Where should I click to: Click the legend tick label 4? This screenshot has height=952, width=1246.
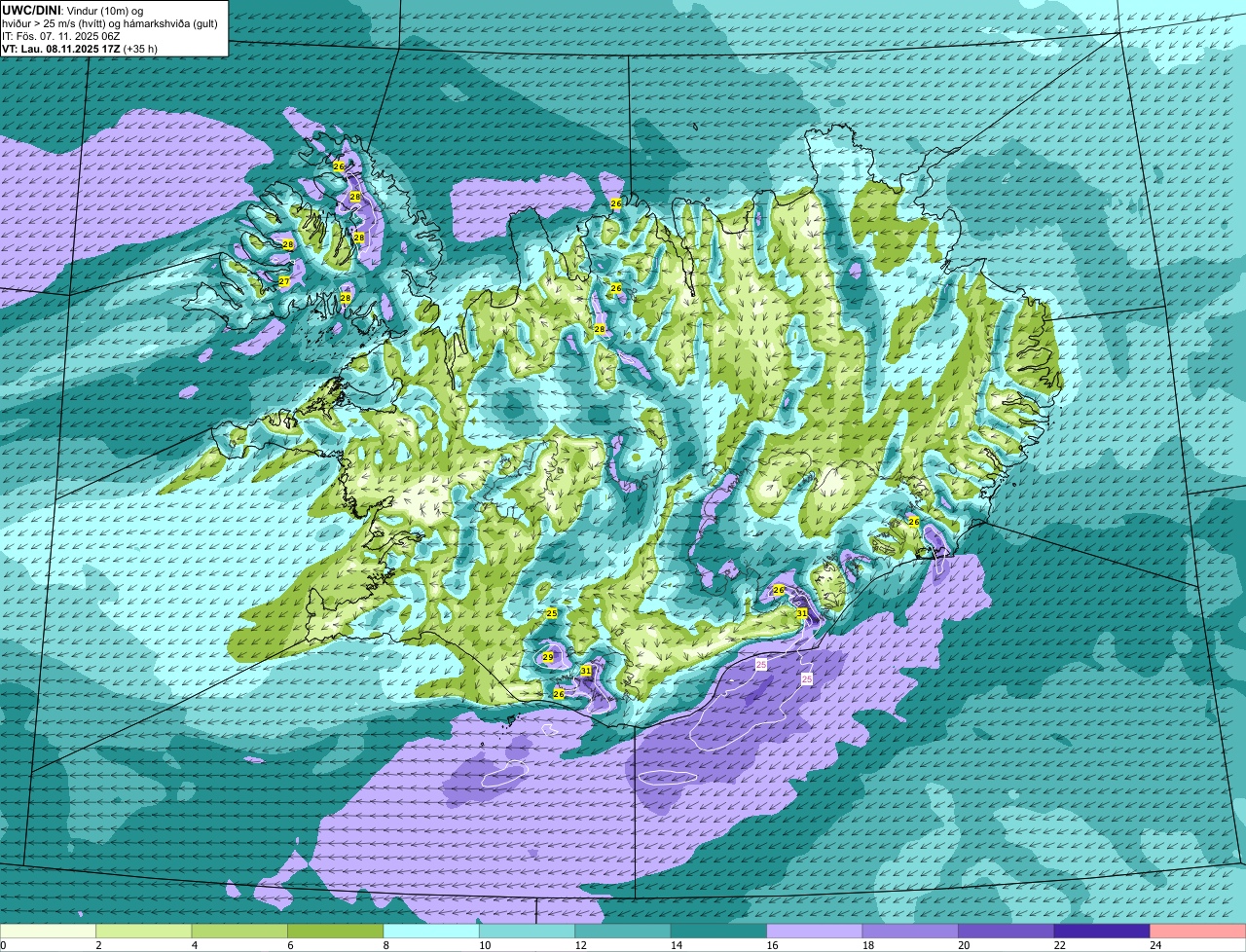tap(194, 945)
